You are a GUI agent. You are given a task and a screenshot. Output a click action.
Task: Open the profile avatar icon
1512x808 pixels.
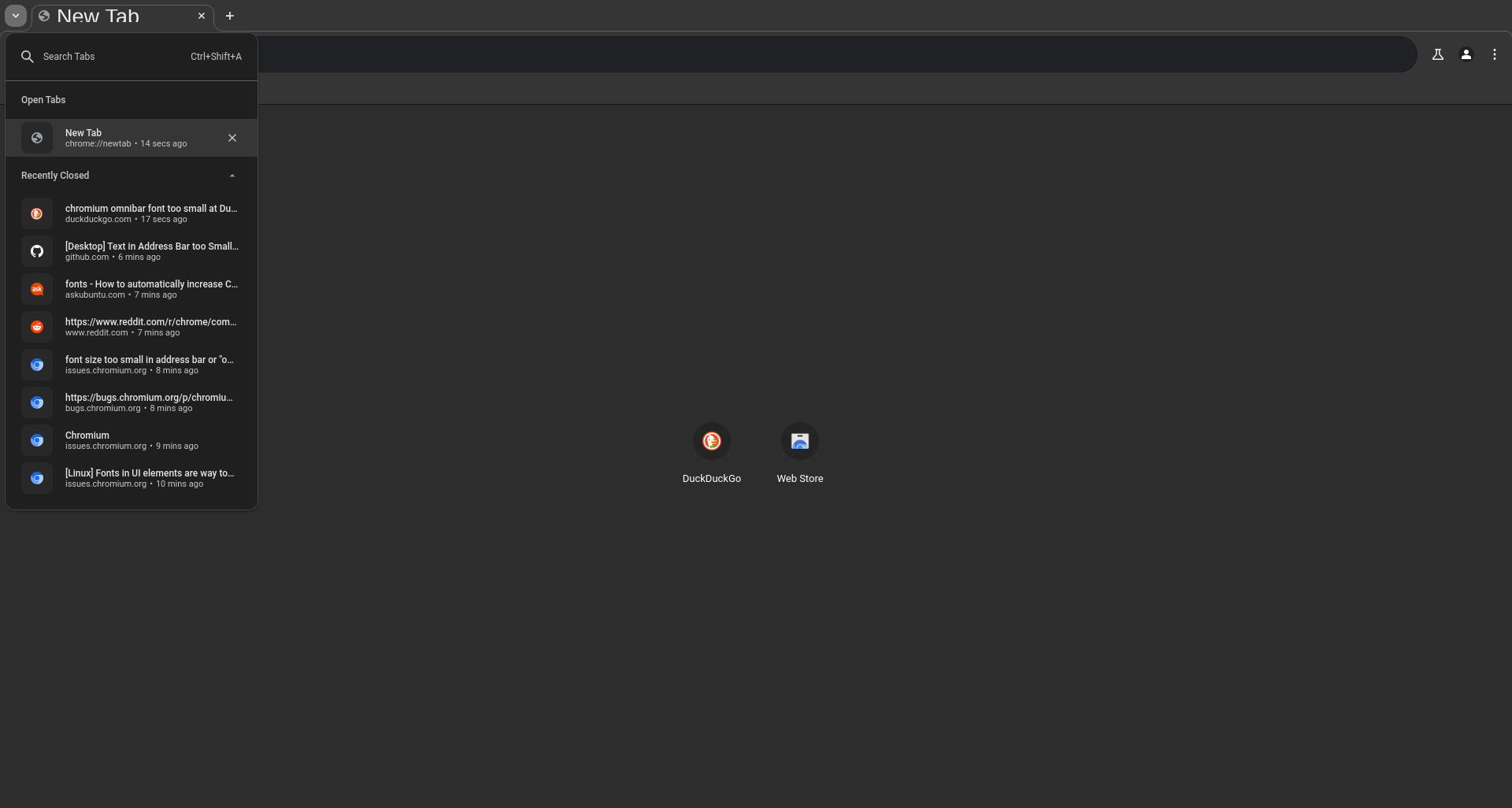point(1466,54)
